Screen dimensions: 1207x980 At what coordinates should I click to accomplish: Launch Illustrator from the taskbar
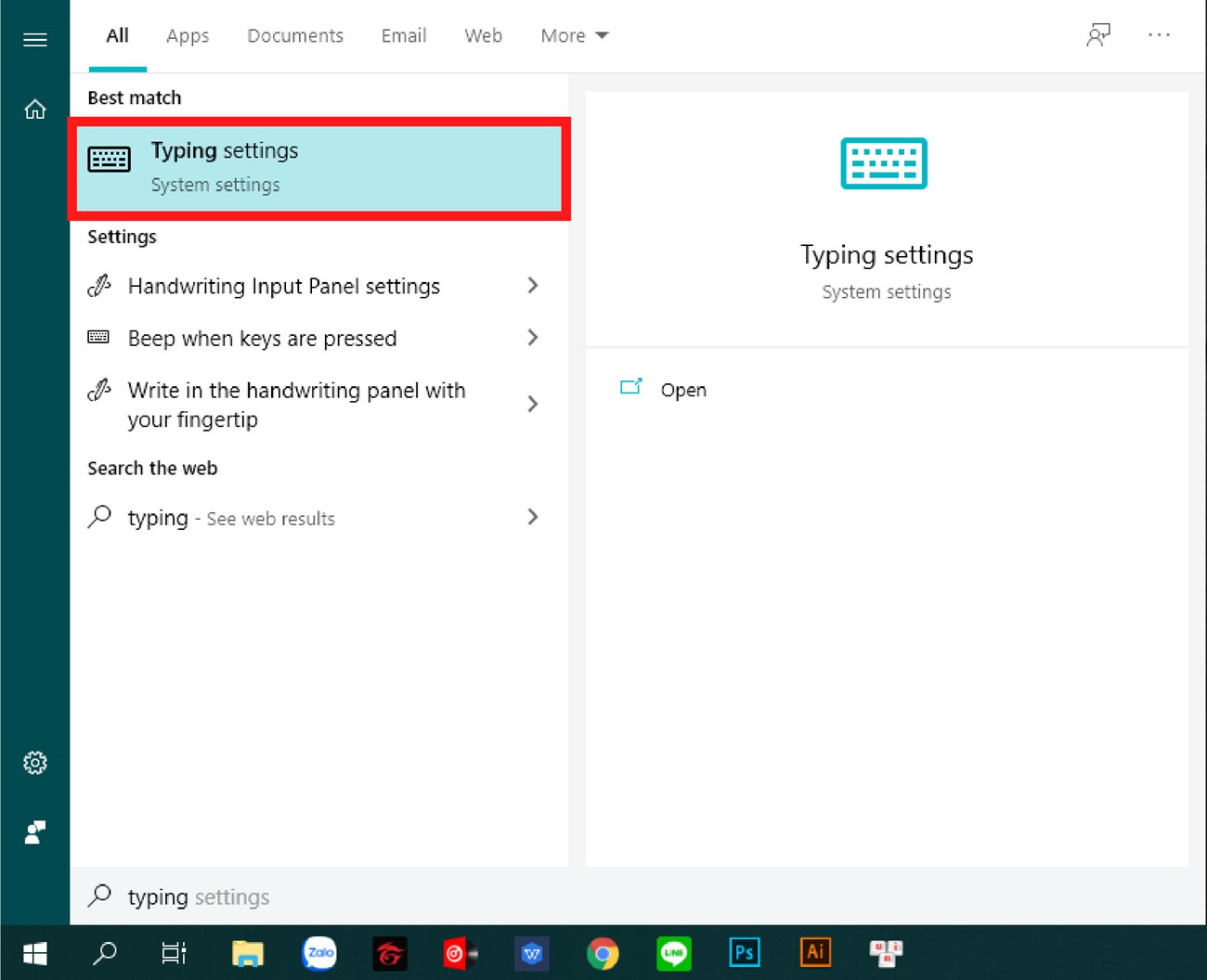[814, 953]
